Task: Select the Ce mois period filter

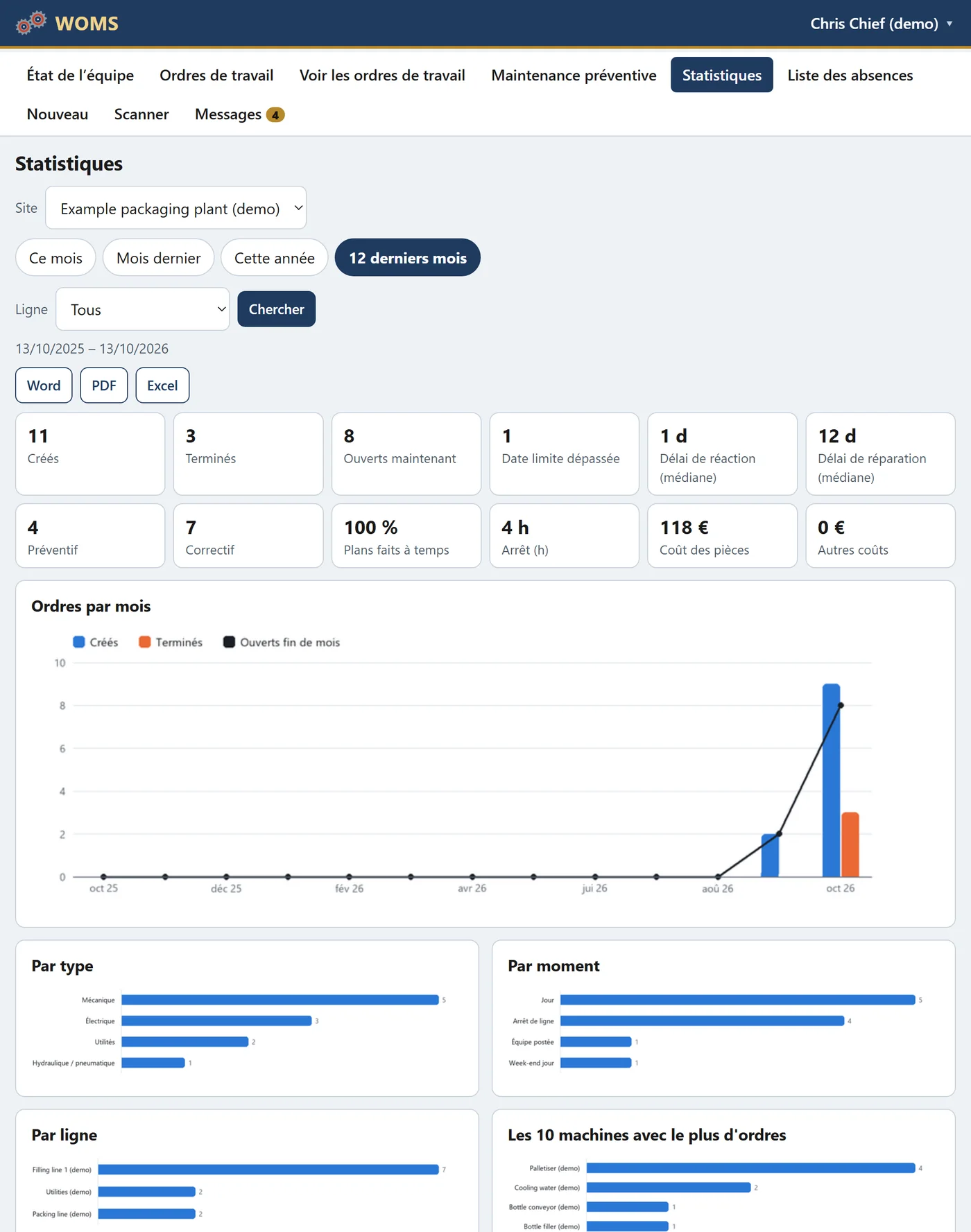Action: [55, 258]
